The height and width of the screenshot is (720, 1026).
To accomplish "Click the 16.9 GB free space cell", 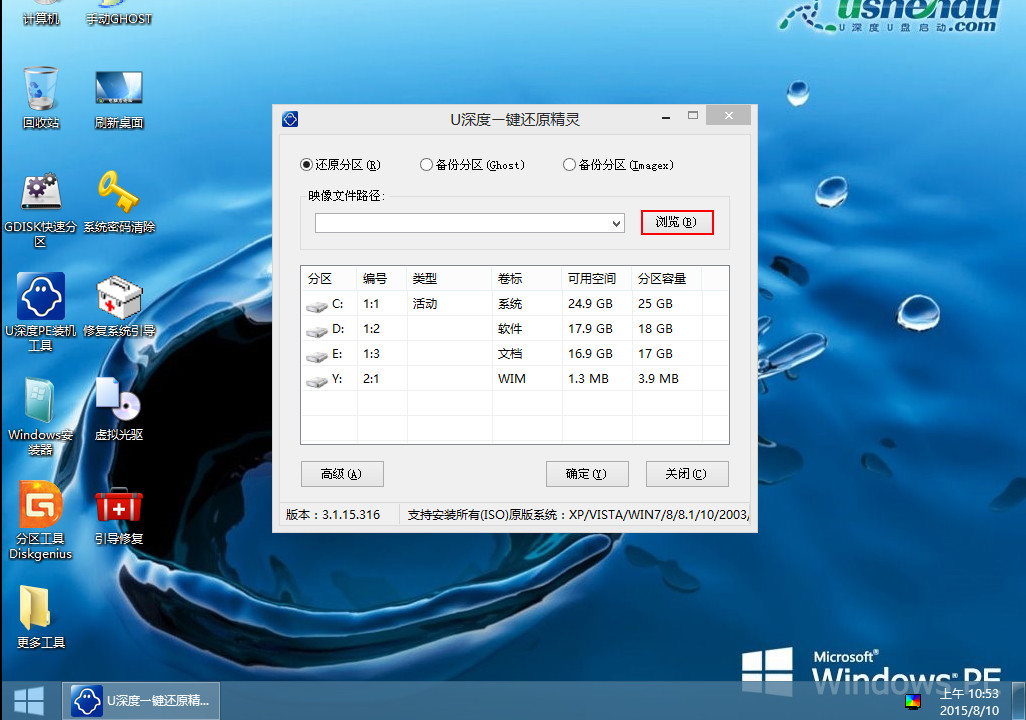I will pos(590,354).
